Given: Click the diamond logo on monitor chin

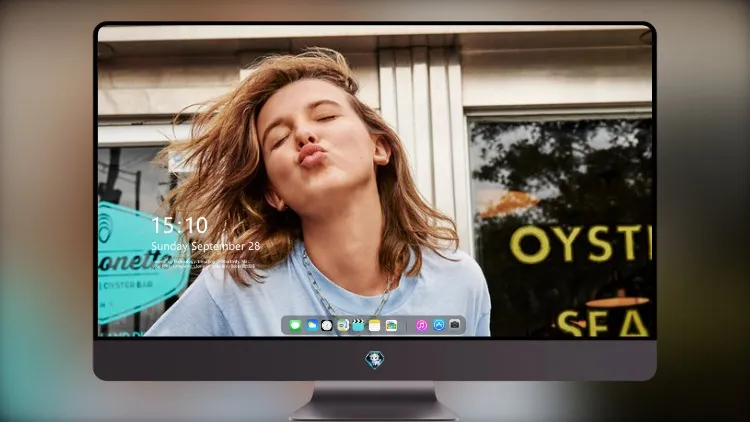Looking at the screenshot, I should pyautogui.click(x=375, y=359).
